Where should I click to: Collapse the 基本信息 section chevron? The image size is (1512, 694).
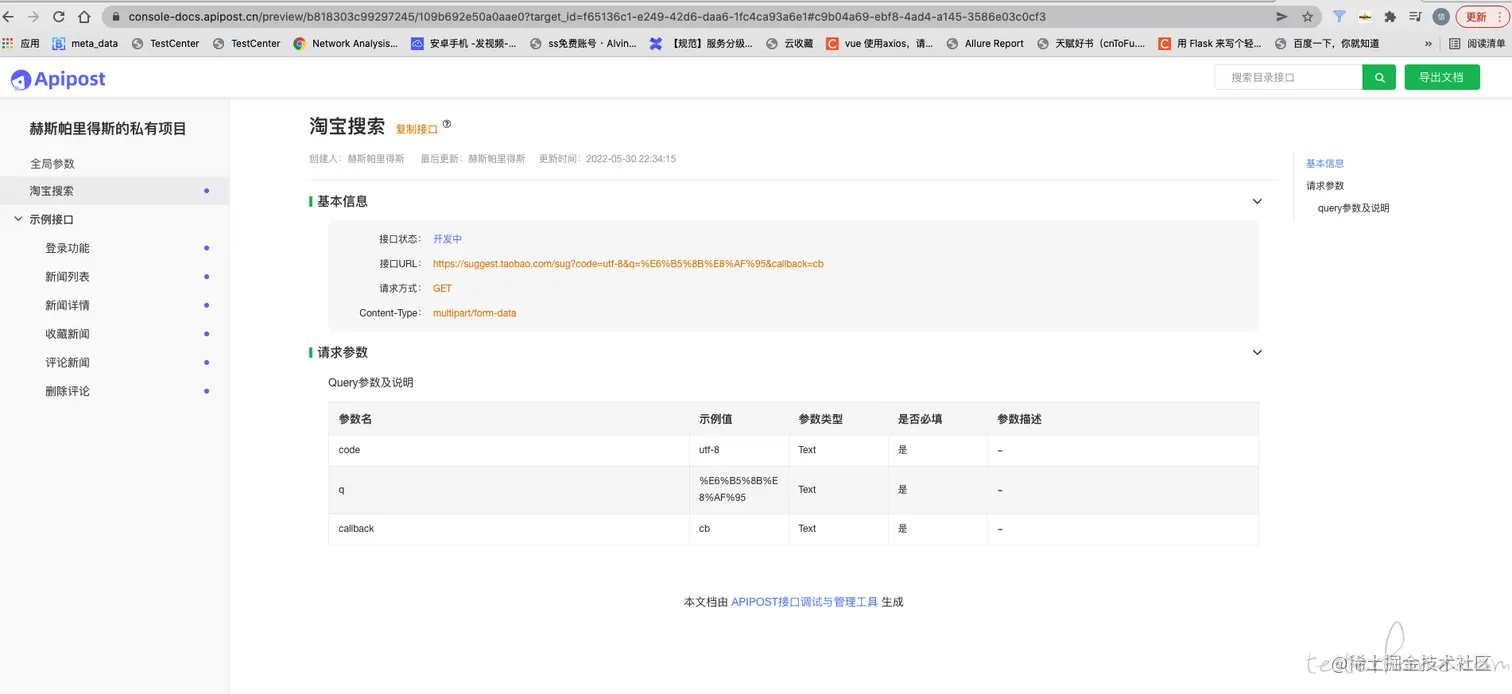click(x=1258, y=201)
